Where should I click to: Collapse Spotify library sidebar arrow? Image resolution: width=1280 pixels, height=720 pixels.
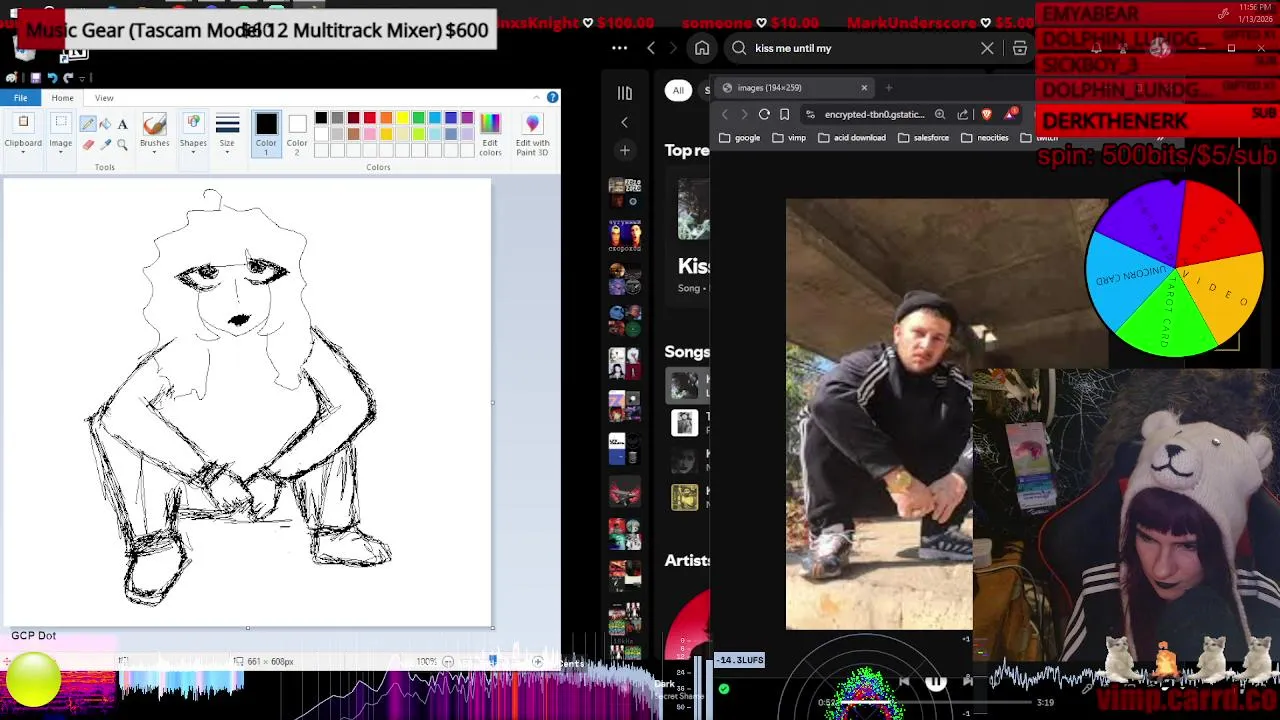coord(624,122)
